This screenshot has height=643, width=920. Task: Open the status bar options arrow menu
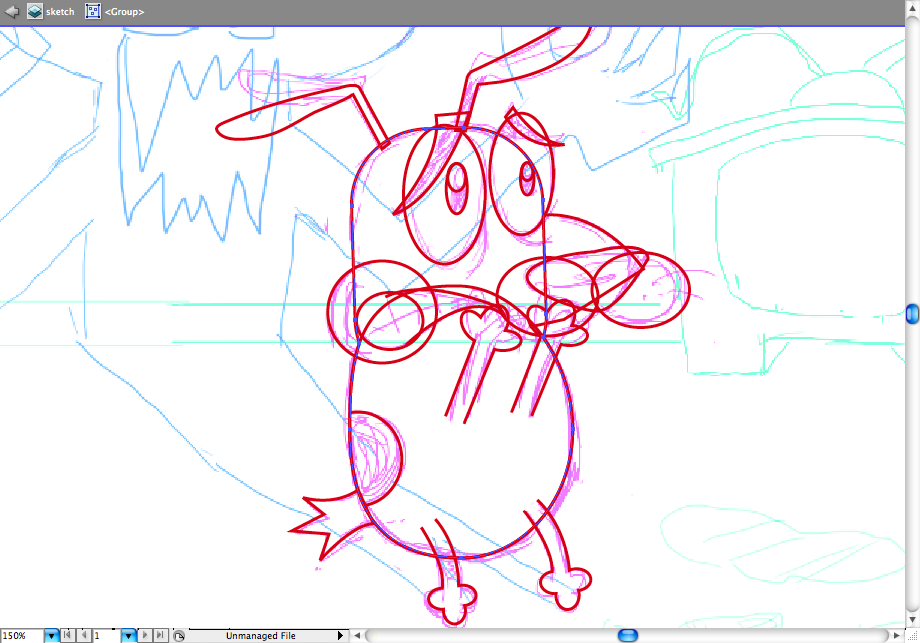pyautogui.click(x=340, y=635)
